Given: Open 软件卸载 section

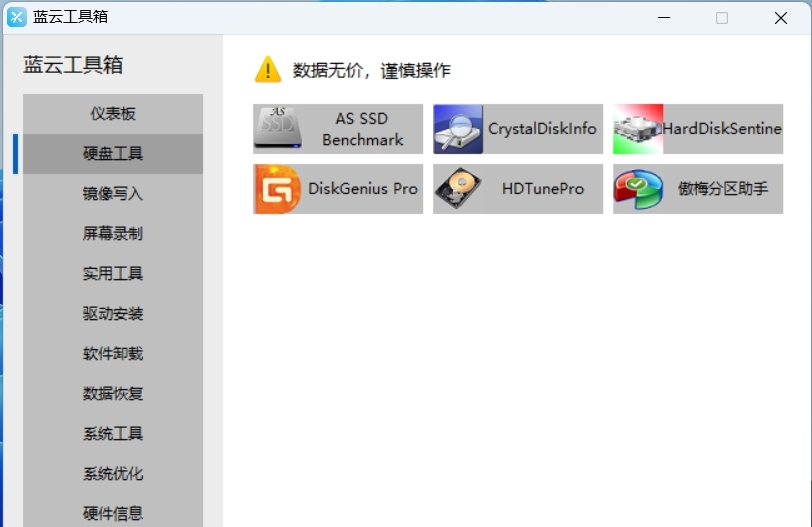Looking at the screenshot, I should point(113,354).
